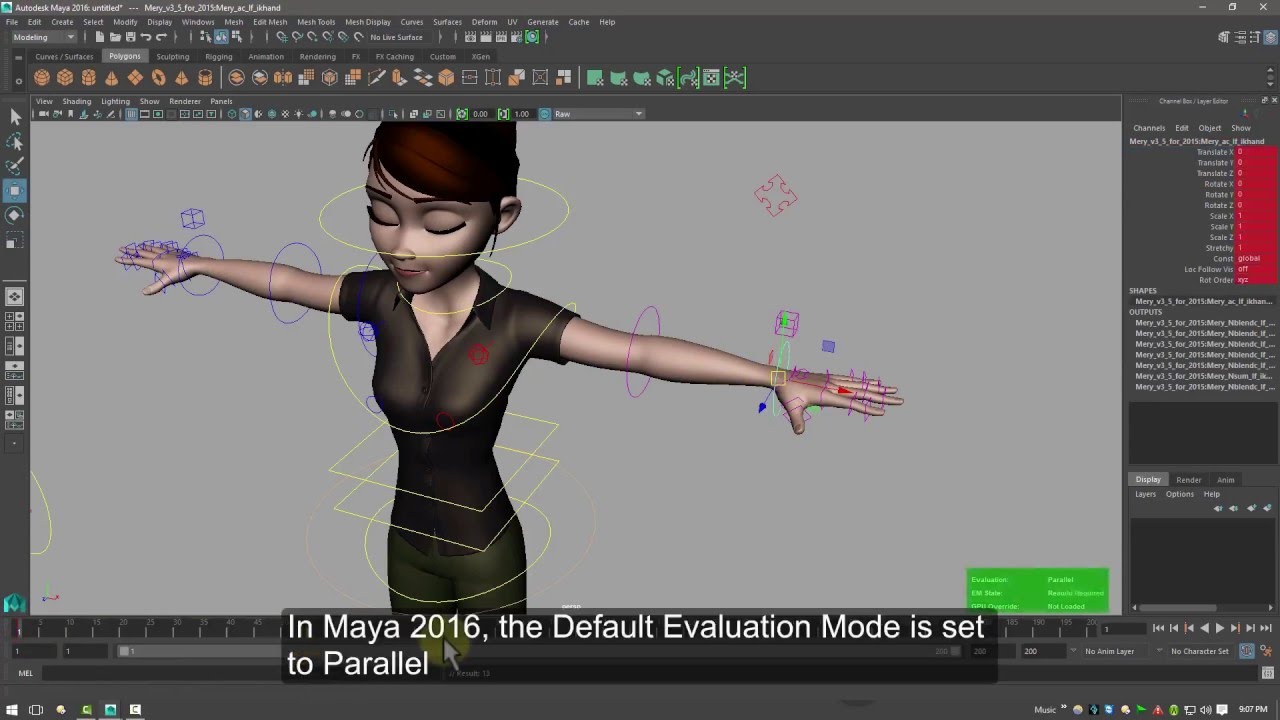This screenshot has width=1280, height=720.
Task: Click the Maya logo icon at bottom left
Action: pos(14,603)
